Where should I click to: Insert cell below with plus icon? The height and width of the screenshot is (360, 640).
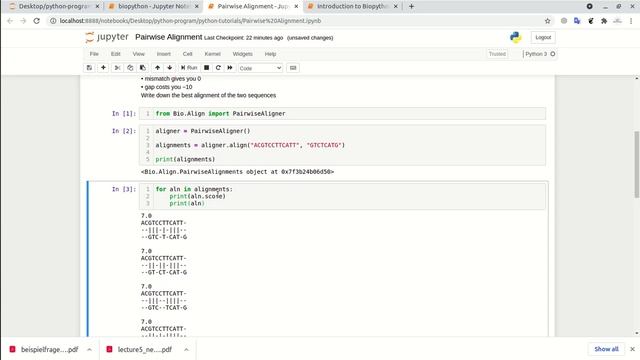coord(103,68)
